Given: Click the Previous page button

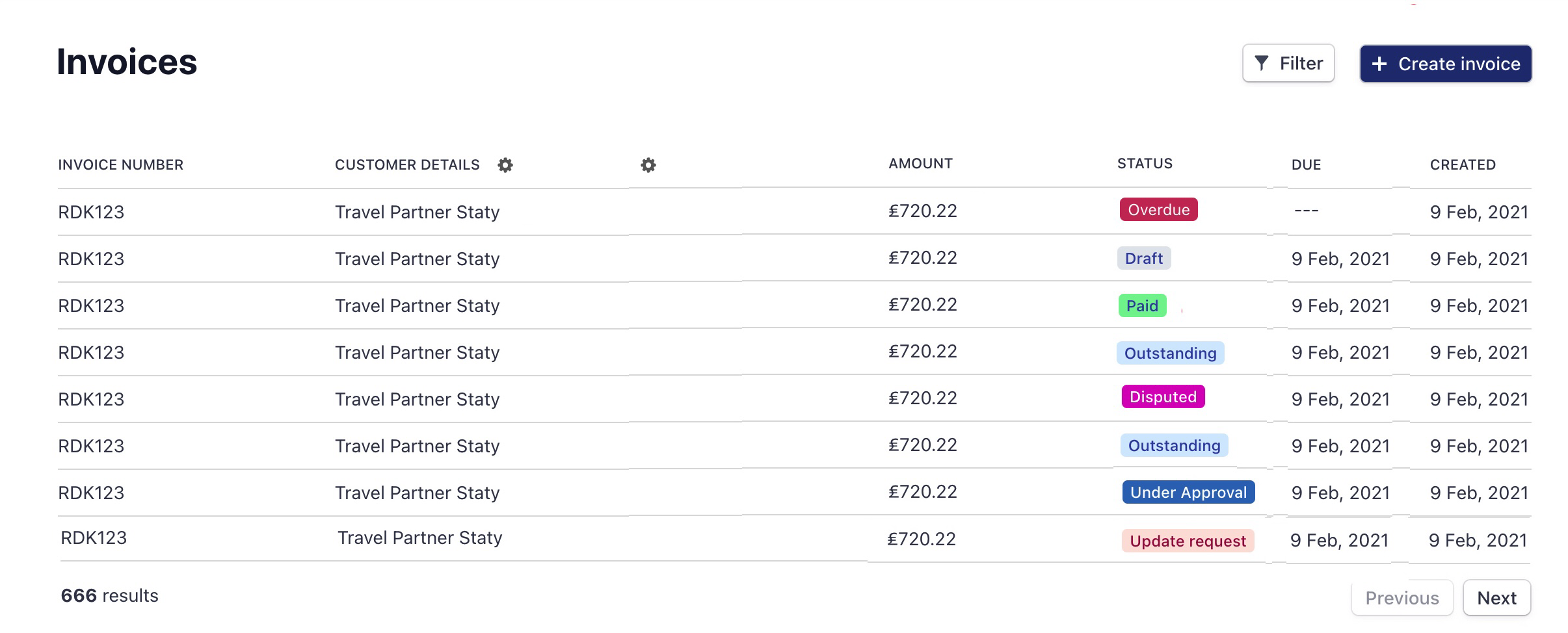Looking at the screenshot, I should pos(1402,598).
